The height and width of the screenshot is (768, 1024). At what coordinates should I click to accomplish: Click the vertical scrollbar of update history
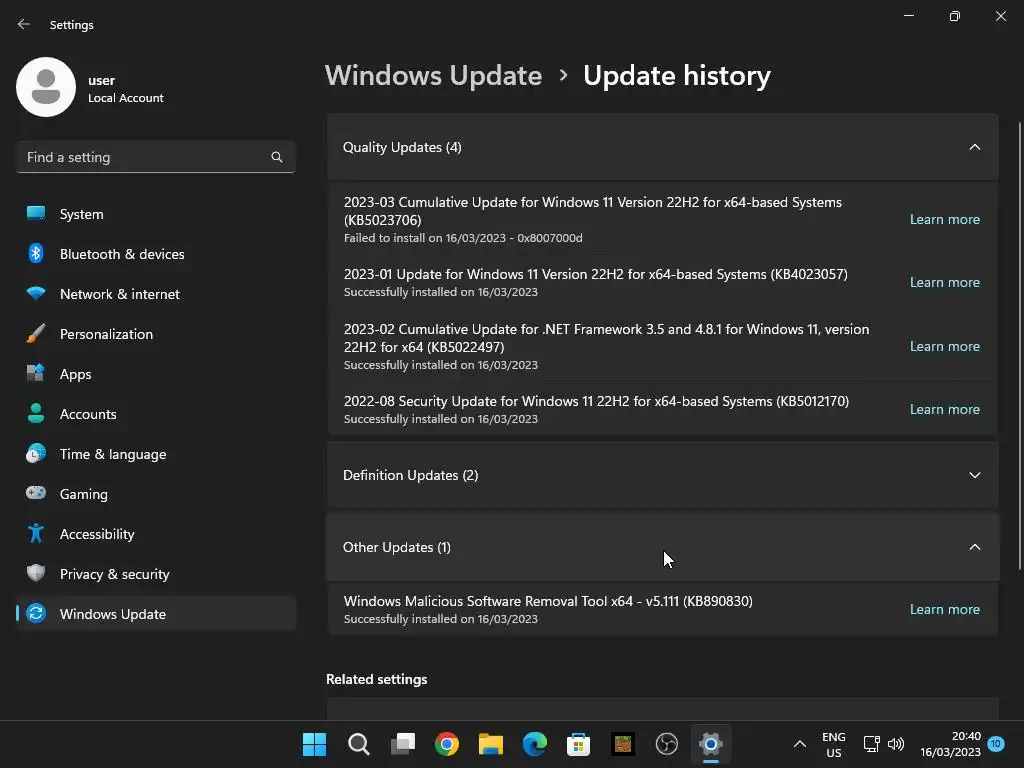tap(1020, 346)
